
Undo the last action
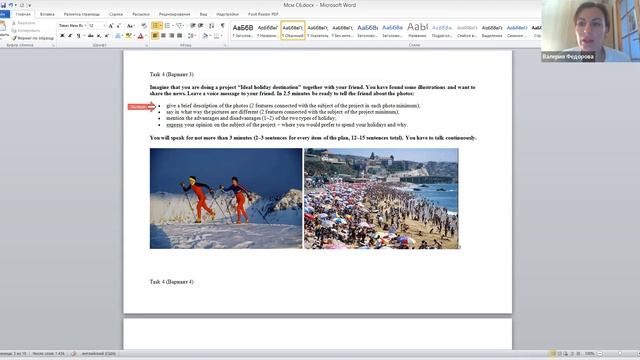pos(11,5)
